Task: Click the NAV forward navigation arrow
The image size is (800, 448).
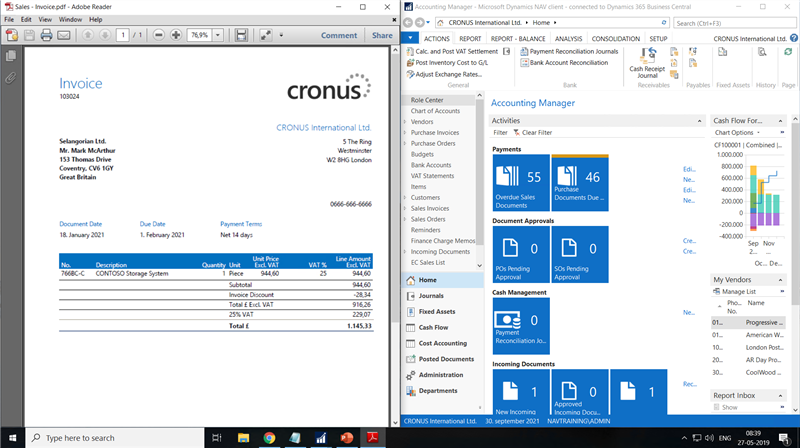Action: [x=419, y=22]
